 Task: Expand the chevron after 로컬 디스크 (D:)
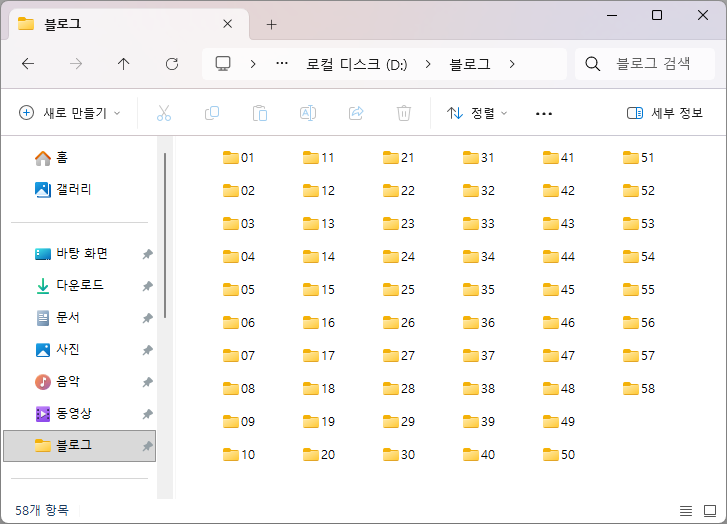427,64
